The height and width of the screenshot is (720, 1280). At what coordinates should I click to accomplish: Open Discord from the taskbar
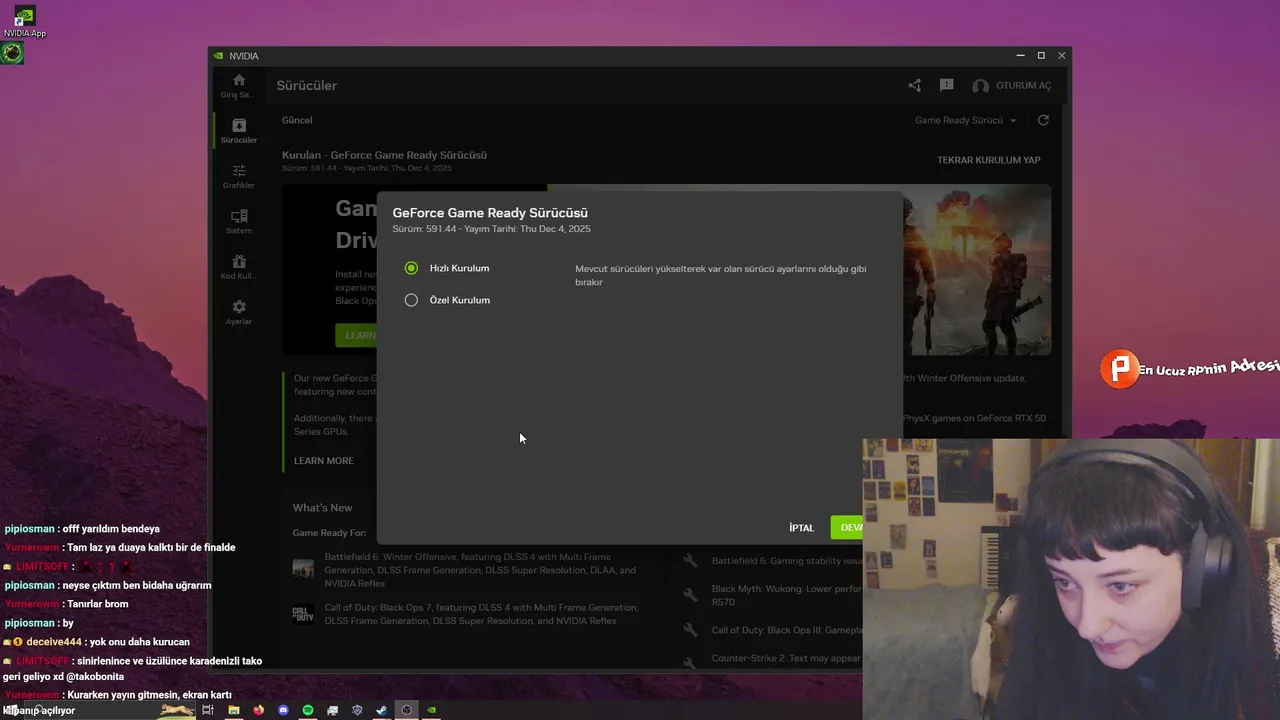(x=283, y=710)
